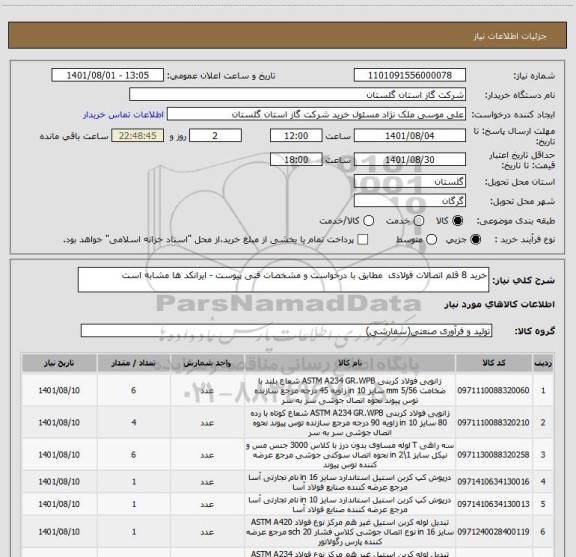Click quantity 4 in row 2
Image resolution: width=576 pixels, height=557 pixels.
coord(134,423)
